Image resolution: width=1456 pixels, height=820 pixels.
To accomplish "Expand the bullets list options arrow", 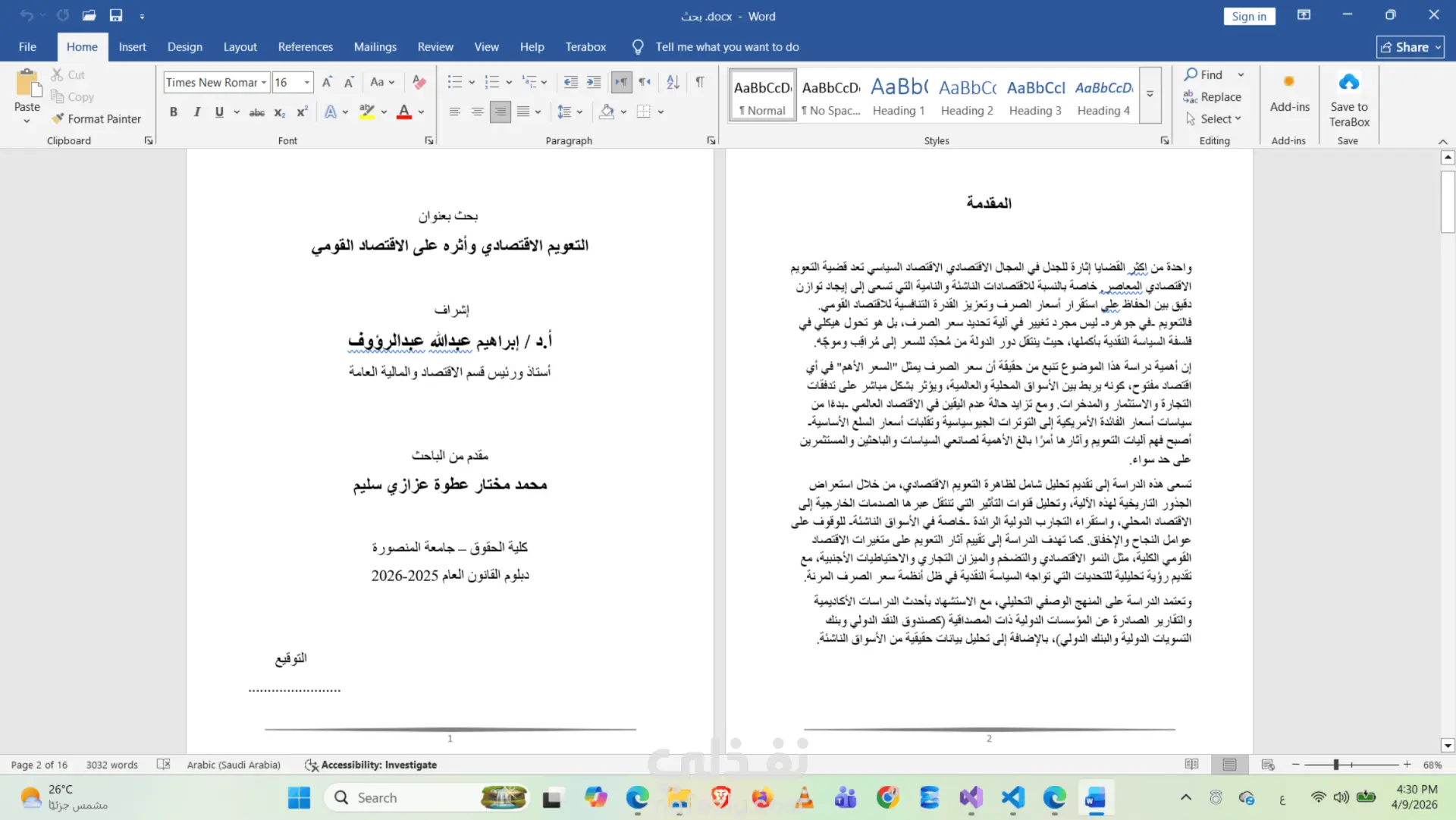I will pyautogui.click(x=472, y=82).
